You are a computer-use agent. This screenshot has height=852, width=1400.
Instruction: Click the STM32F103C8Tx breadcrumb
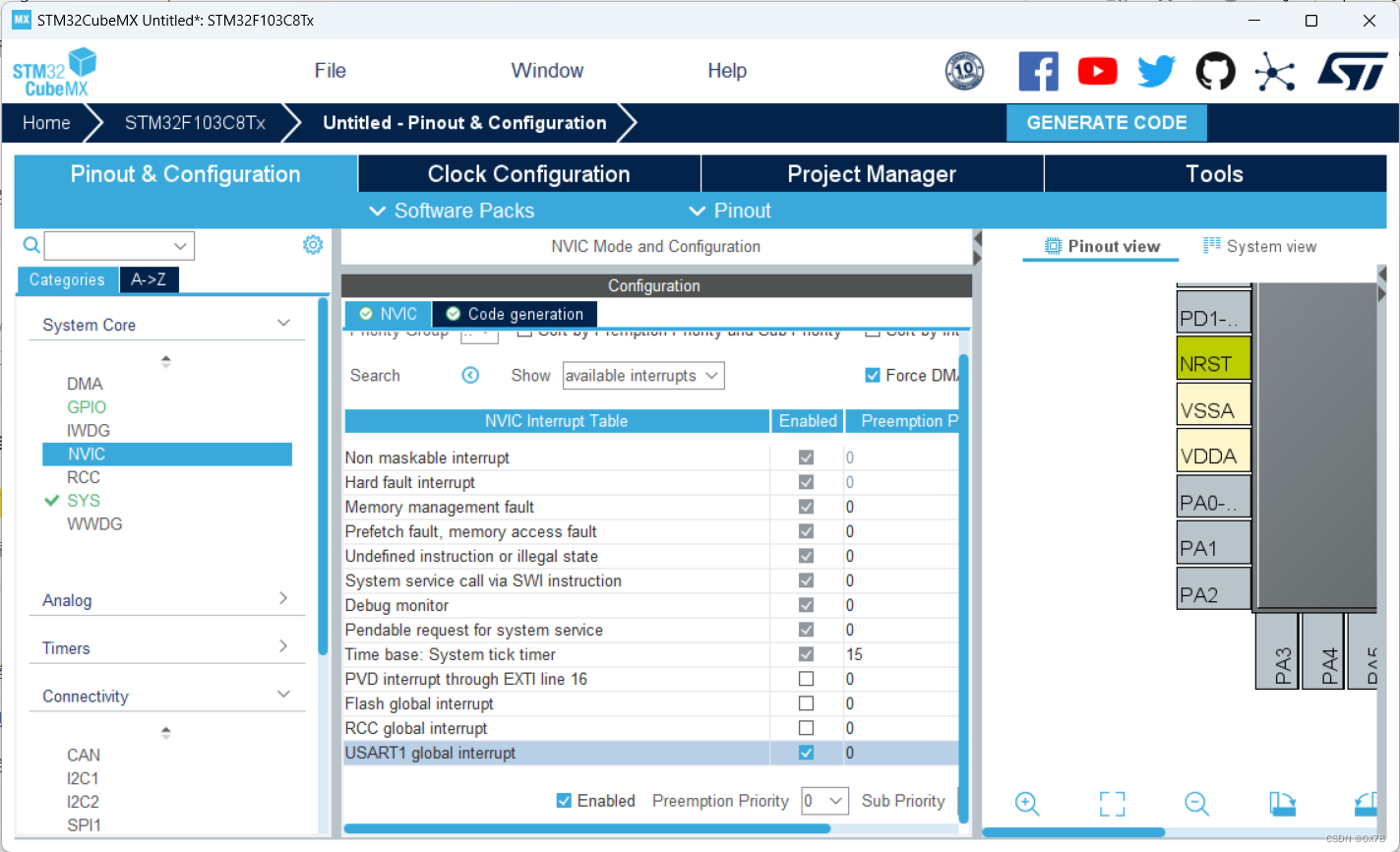pos(195,123)
